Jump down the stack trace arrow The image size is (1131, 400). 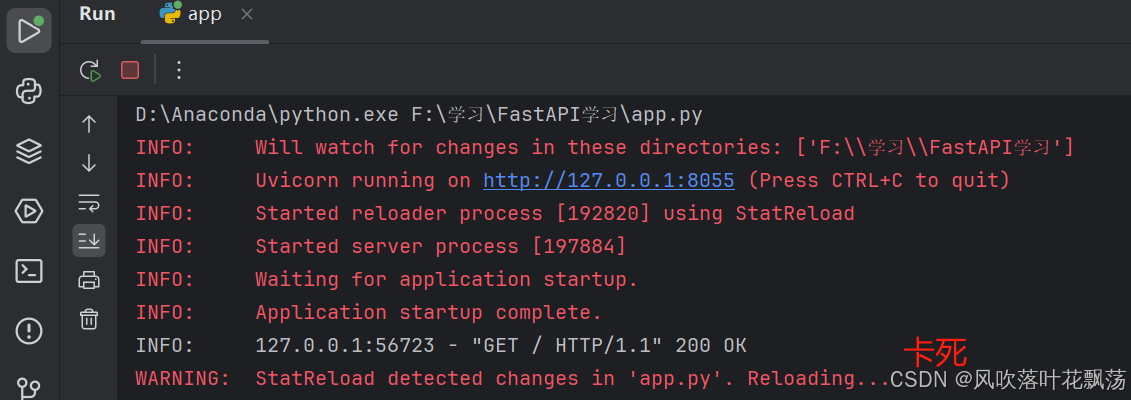pyautogui.click(x=89, y=163)
